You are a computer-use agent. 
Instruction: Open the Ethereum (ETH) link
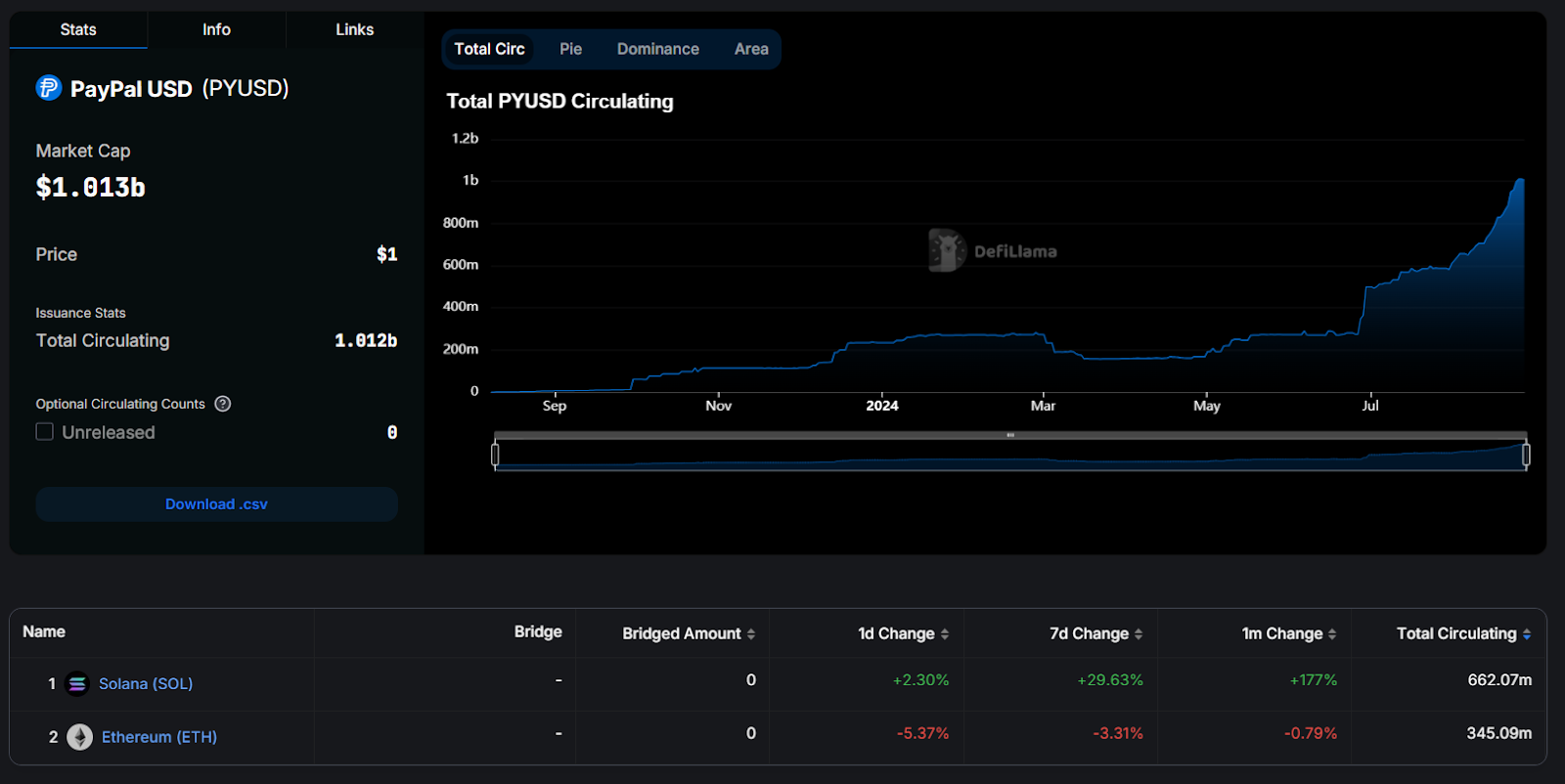tap(159, 737)
